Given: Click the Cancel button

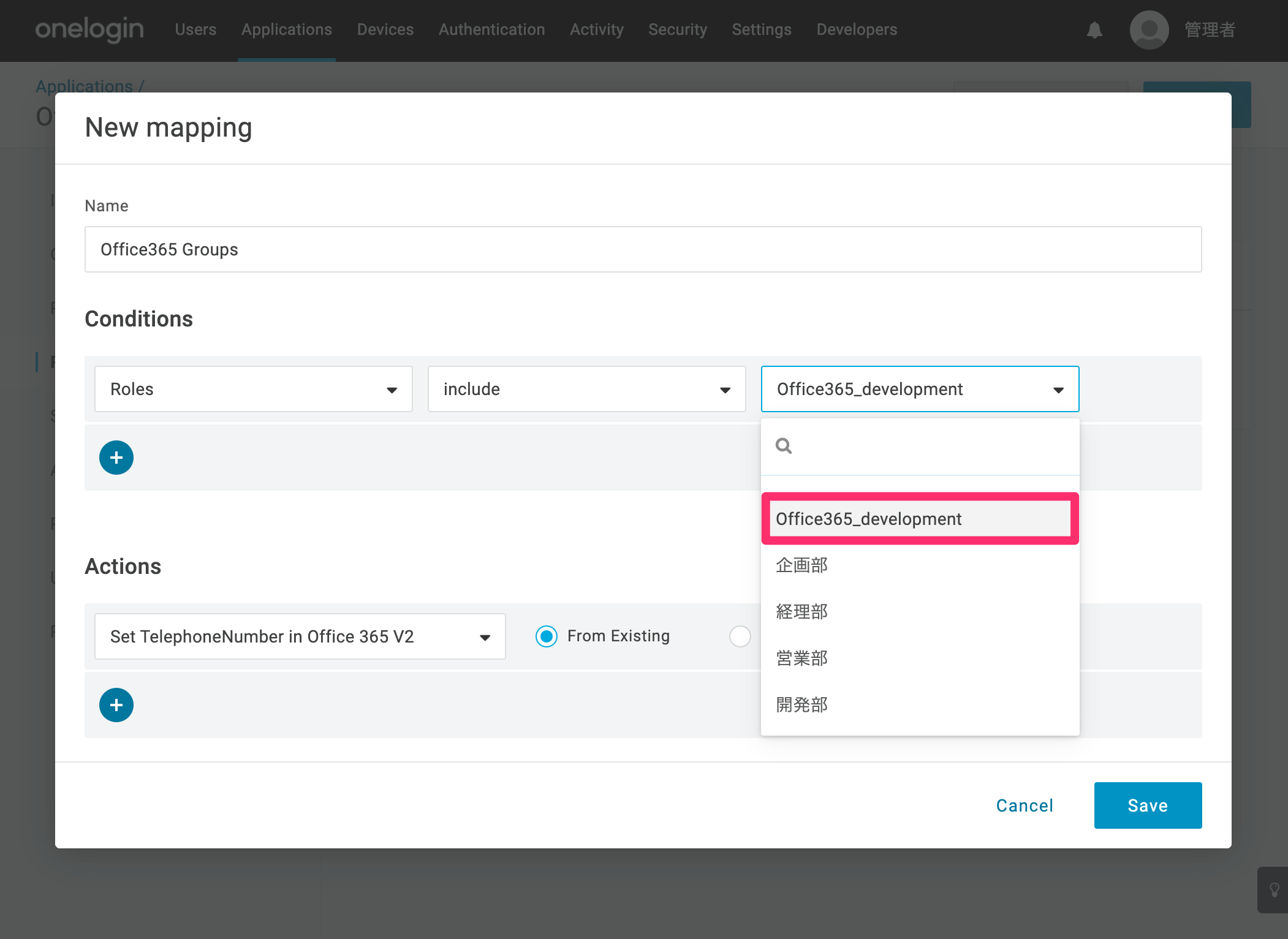Looking at the screenshot, I should pos(1025,805).
